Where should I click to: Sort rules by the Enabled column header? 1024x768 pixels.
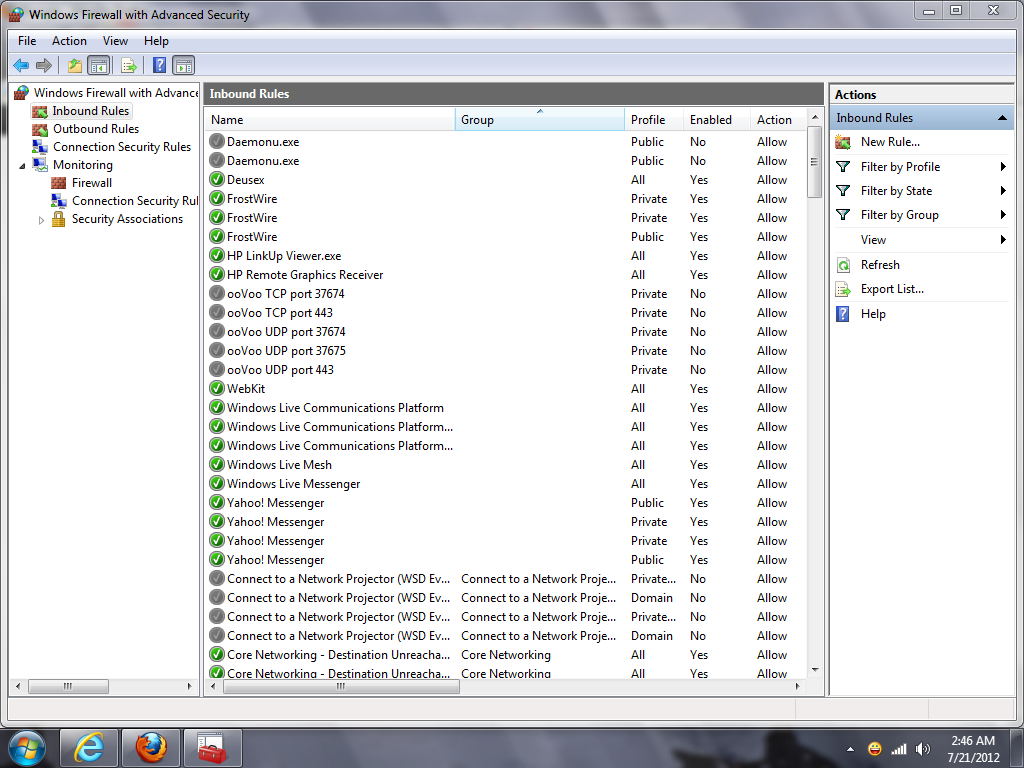tap(710, 120)
